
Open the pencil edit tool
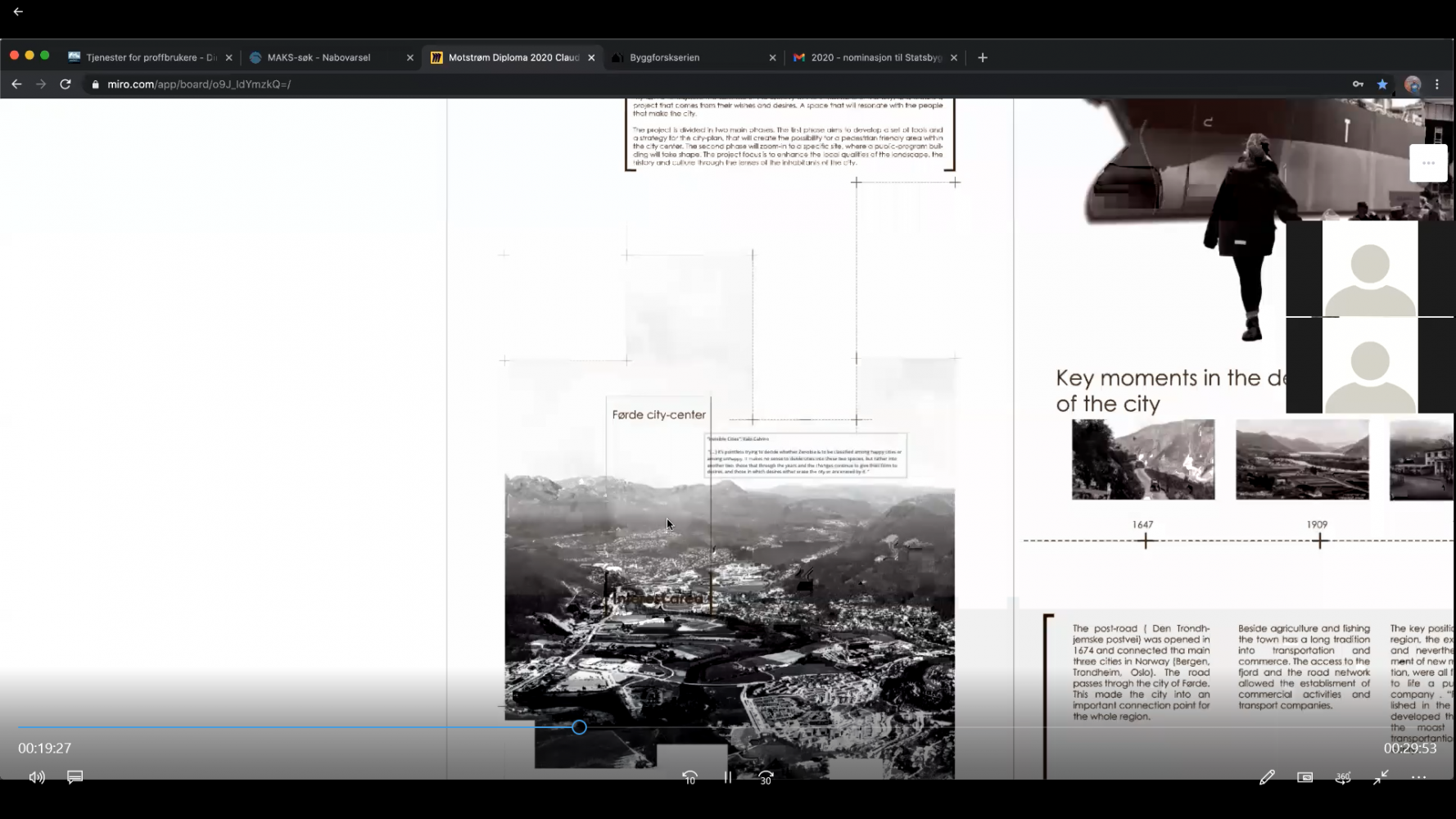pyautogui.click(x=1266, y=777)
